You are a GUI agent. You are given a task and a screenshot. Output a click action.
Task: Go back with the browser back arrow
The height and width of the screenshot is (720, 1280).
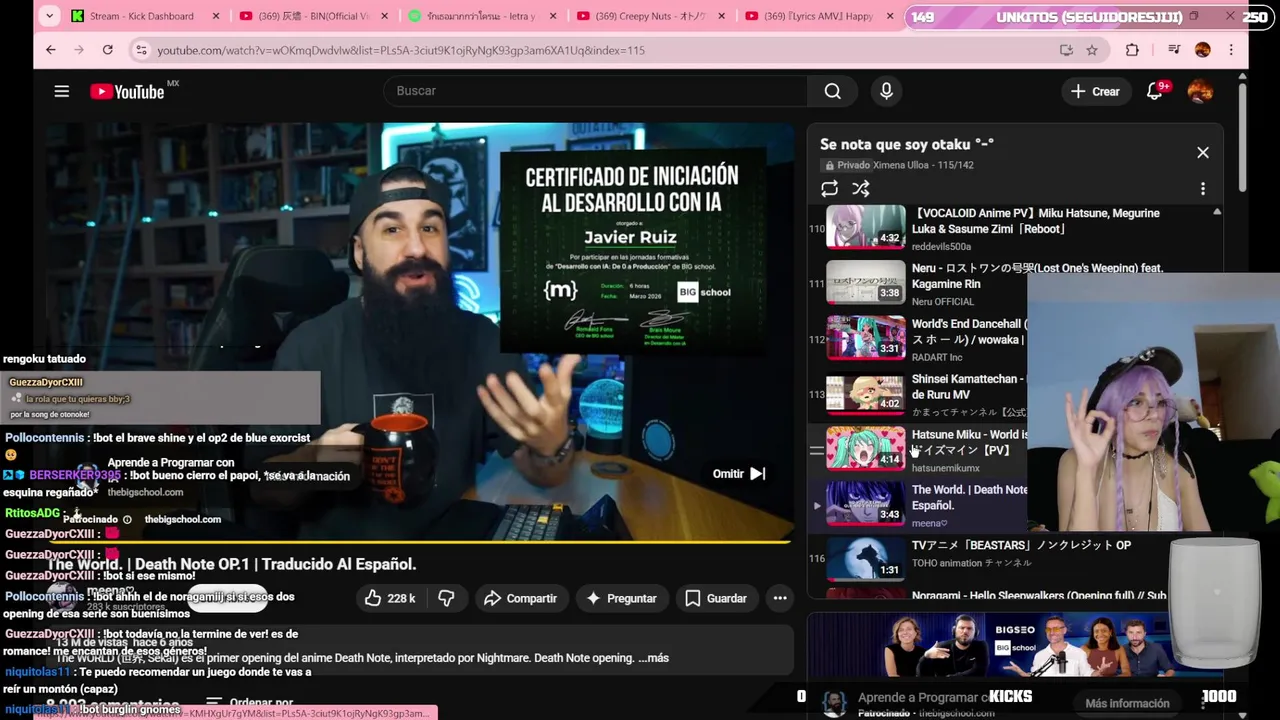pos(51,50)
